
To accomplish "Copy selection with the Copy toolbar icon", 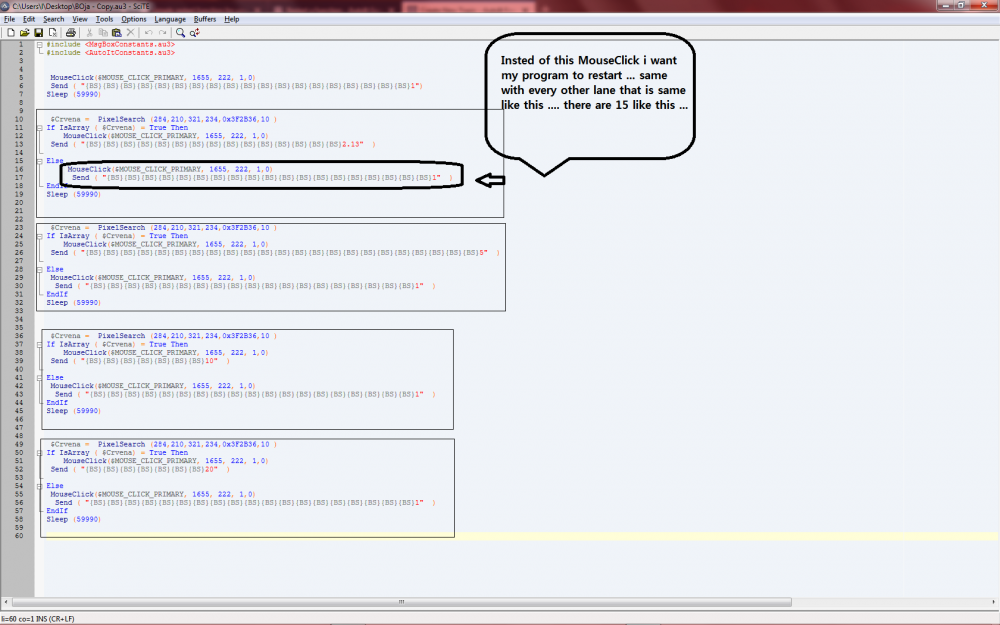I will coord(103,33).
